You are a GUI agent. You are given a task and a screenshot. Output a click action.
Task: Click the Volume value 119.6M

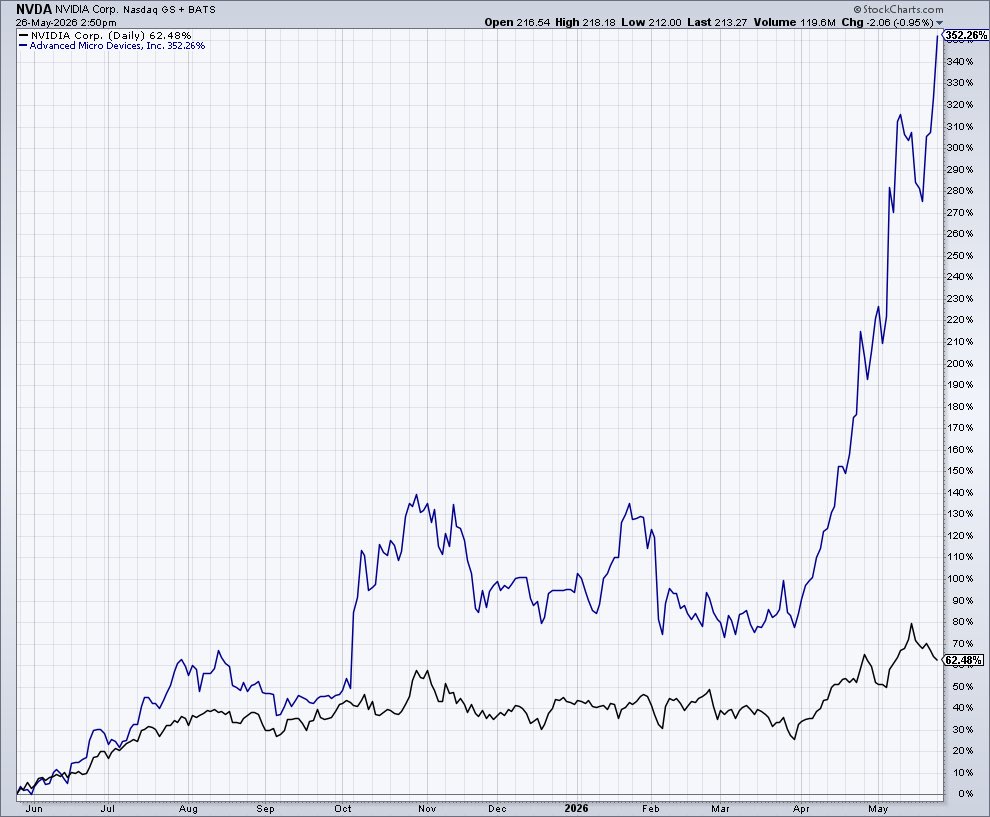[818, 22]
